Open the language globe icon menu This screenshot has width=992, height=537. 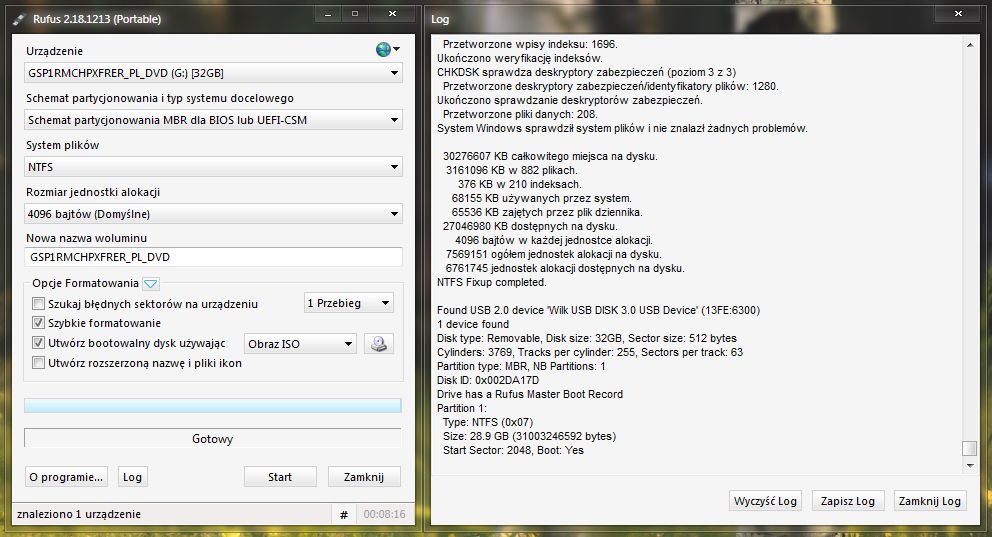point(387,49)
